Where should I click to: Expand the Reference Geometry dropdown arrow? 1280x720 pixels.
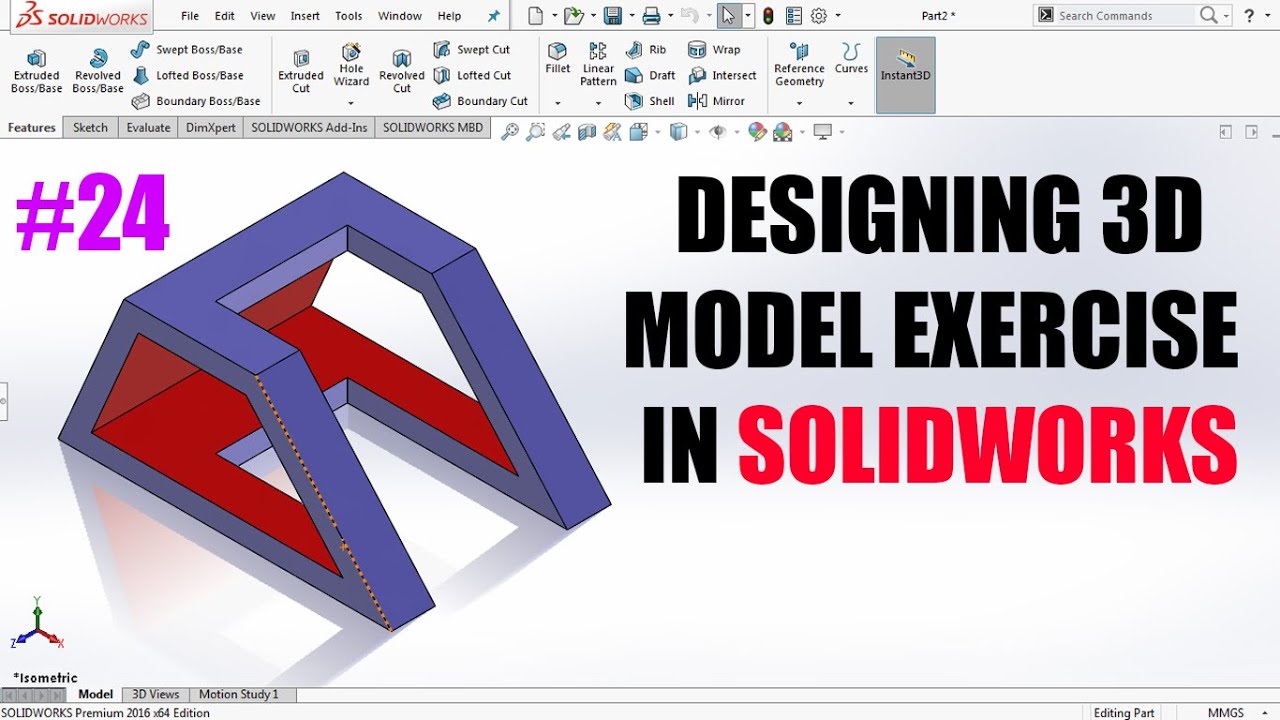799,103
